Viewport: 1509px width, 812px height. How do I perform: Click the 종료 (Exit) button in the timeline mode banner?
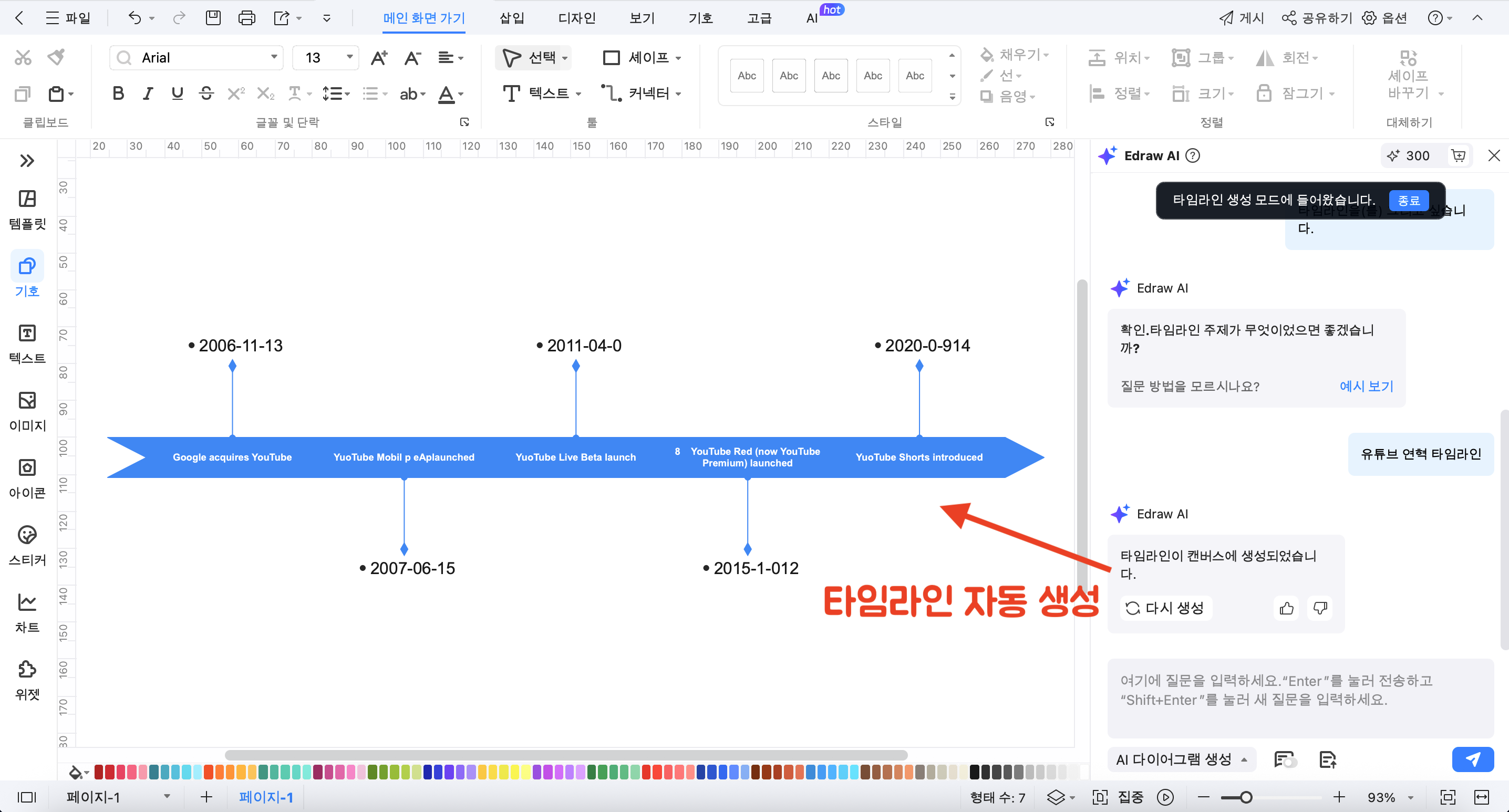coord(1408,201)
